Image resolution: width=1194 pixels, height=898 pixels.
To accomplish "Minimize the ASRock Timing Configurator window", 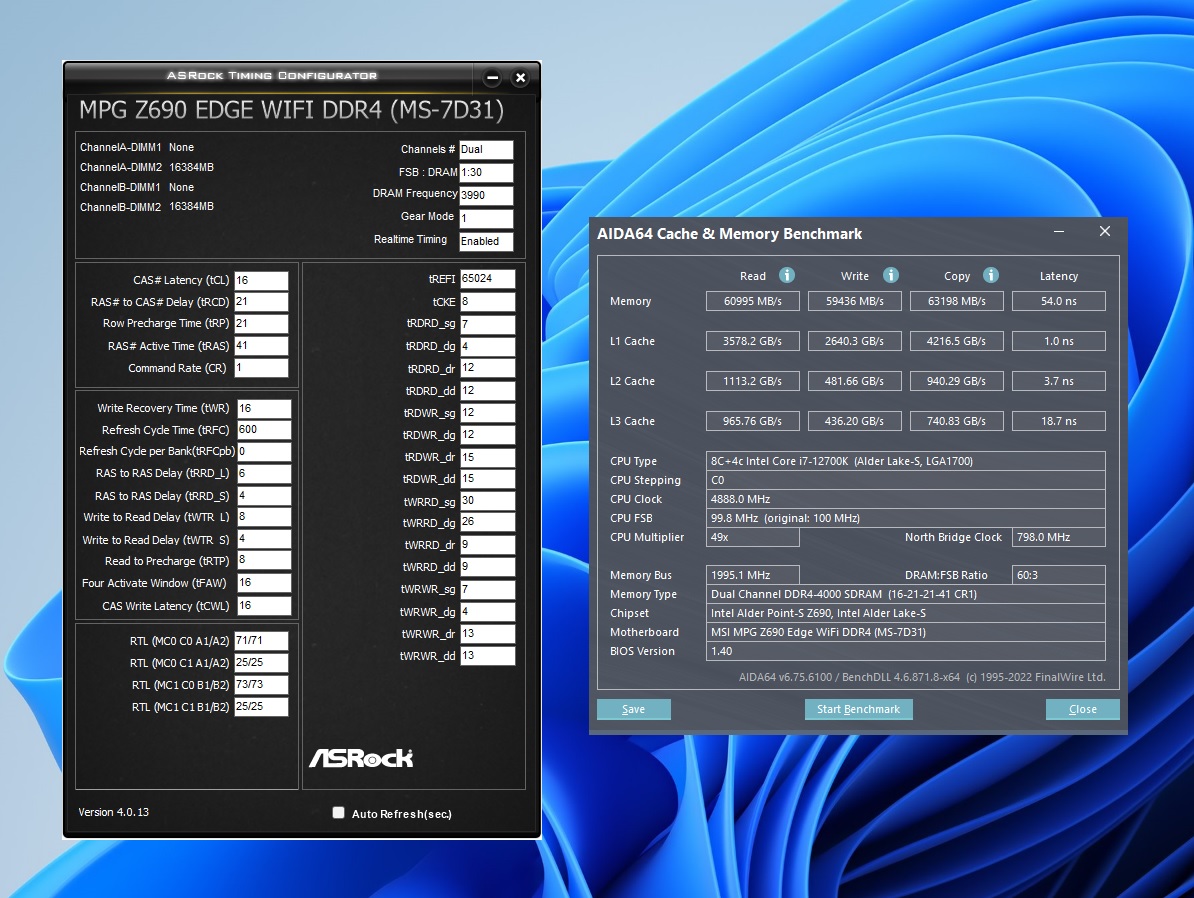I will tap(493, 77).
